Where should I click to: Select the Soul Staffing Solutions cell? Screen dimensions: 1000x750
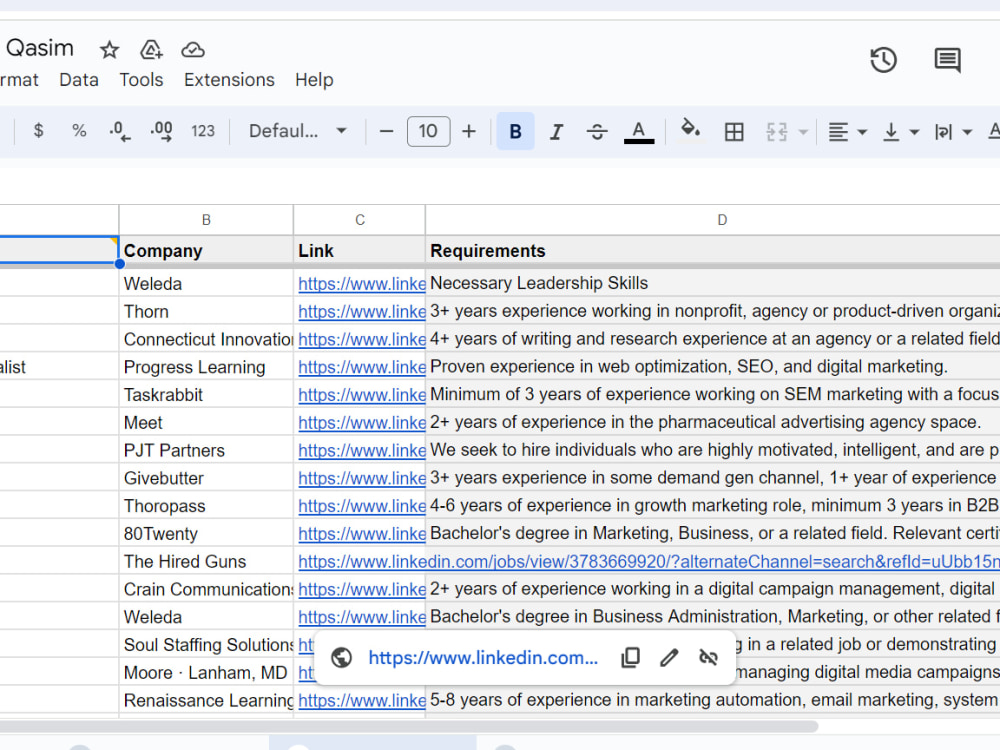pos(206,645)
